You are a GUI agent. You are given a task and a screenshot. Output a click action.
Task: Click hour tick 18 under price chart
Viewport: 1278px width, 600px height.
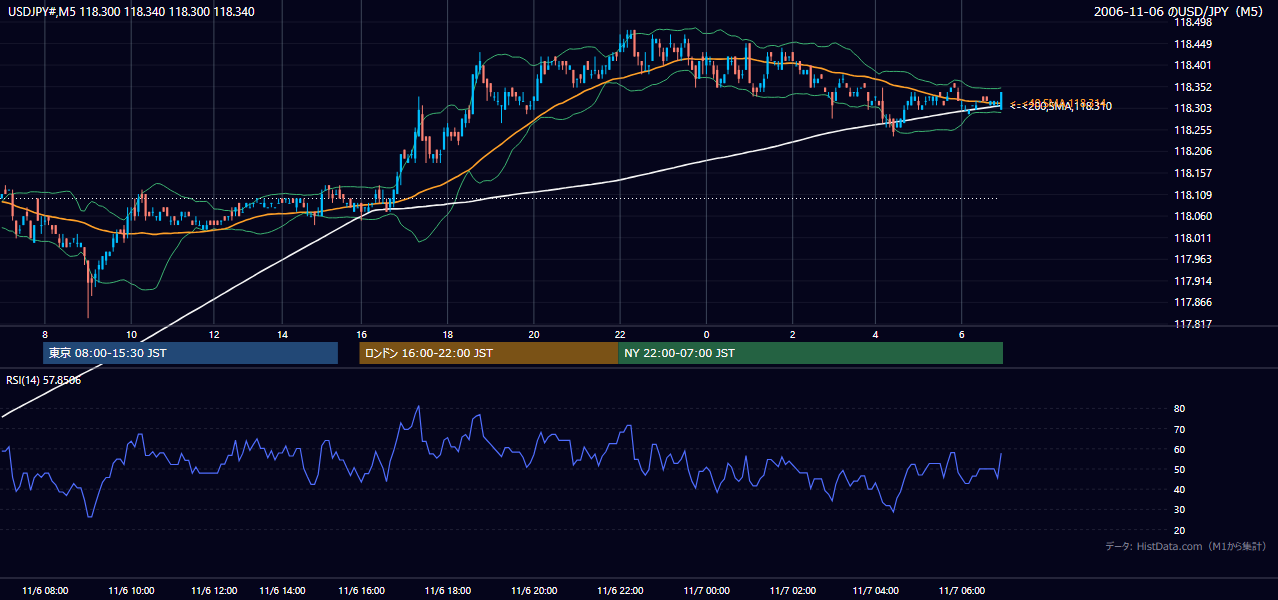(448, 334)
